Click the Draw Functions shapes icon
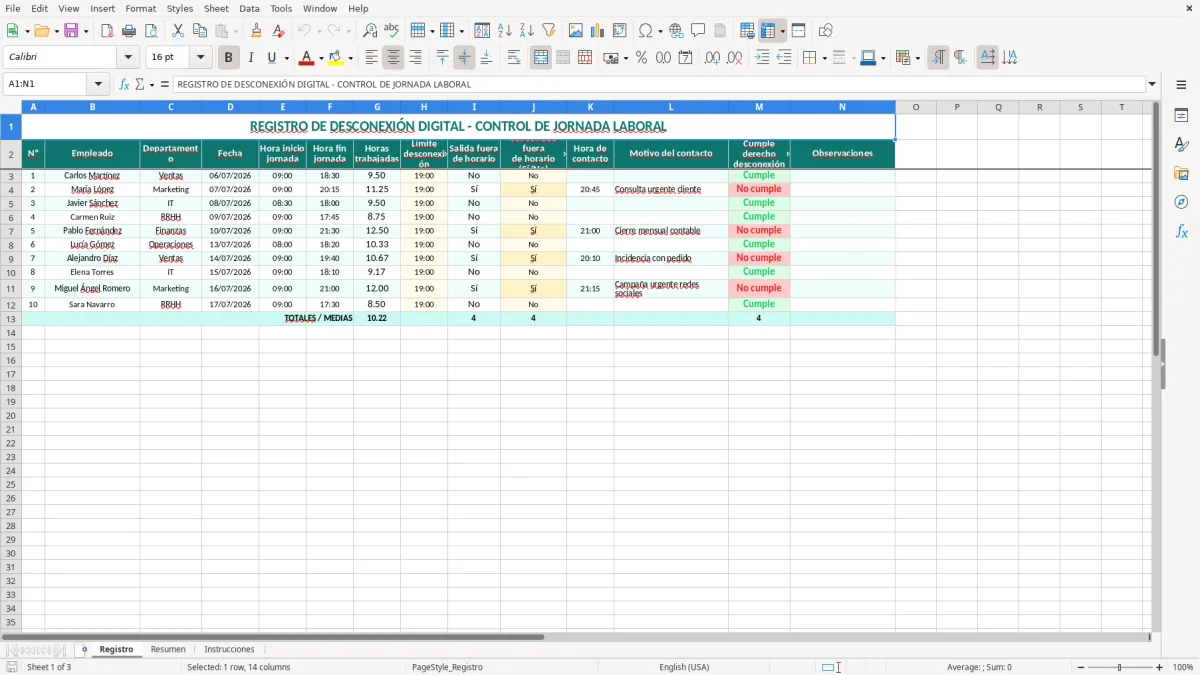Screen dimensions: 1200x675 (x=826, y=31)
